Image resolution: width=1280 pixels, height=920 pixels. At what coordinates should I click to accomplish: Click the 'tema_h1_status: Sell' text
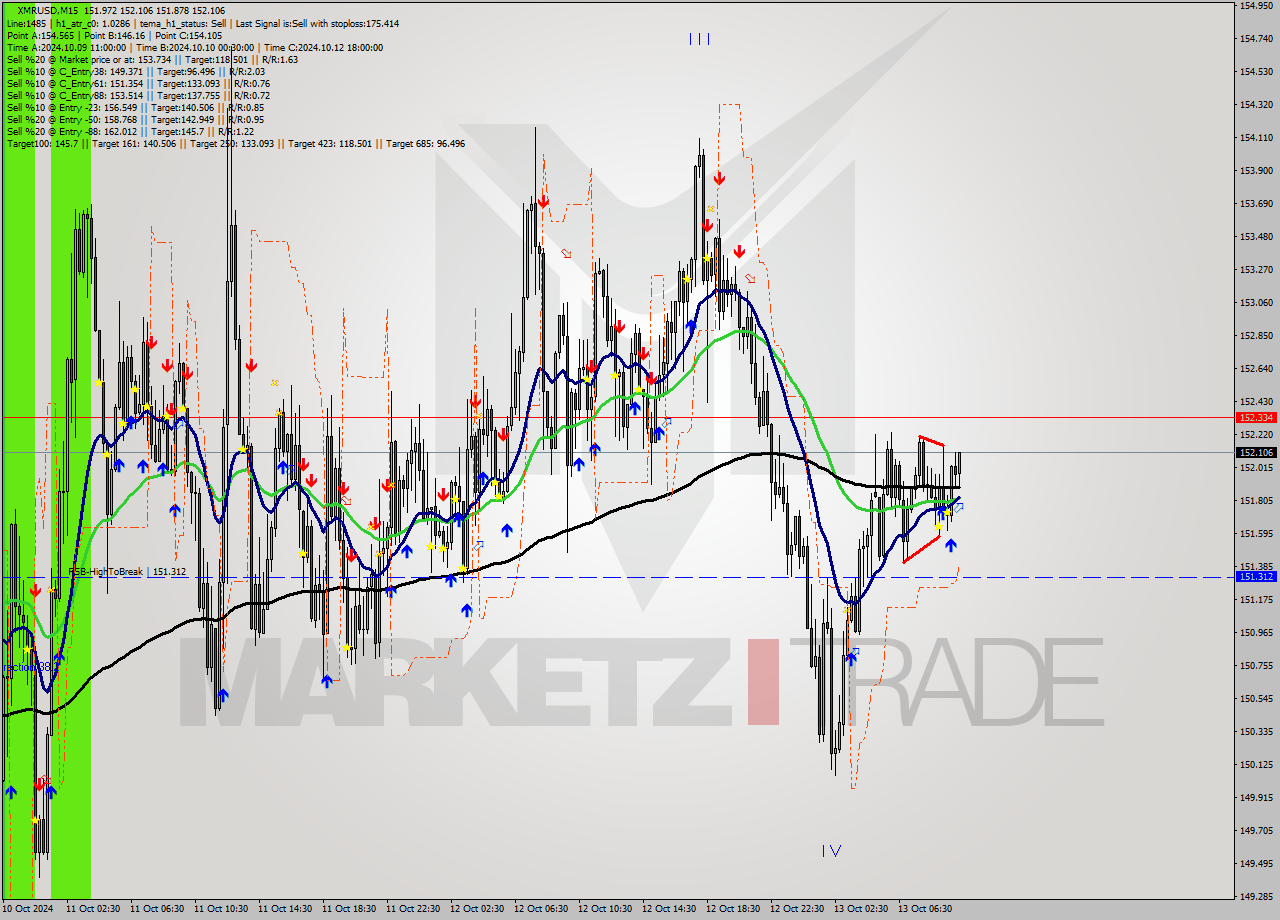point(183,23)
